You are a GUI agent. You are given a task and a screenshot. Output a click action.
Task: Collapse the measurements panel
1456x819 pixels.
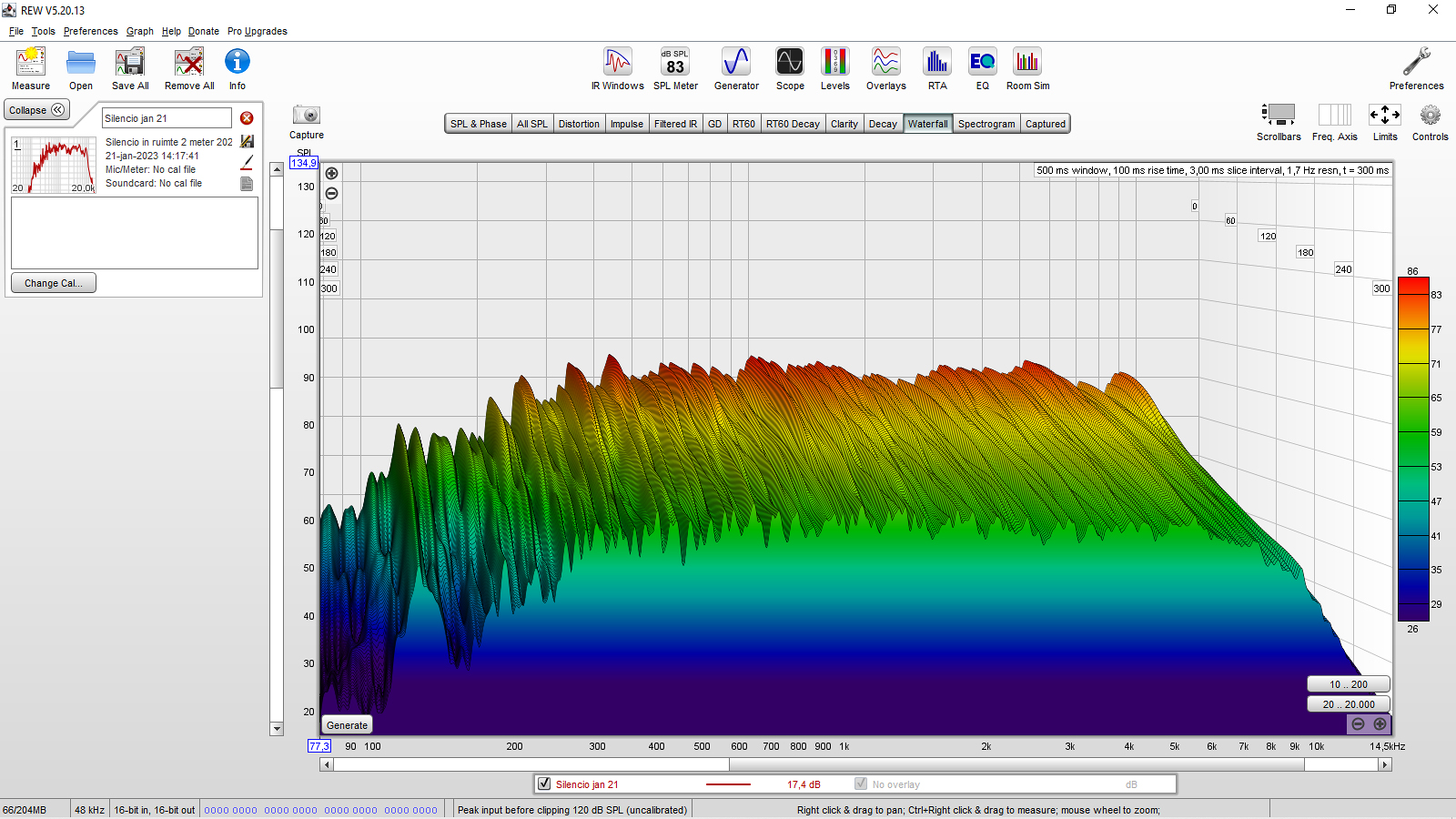(x=37, y=110)
